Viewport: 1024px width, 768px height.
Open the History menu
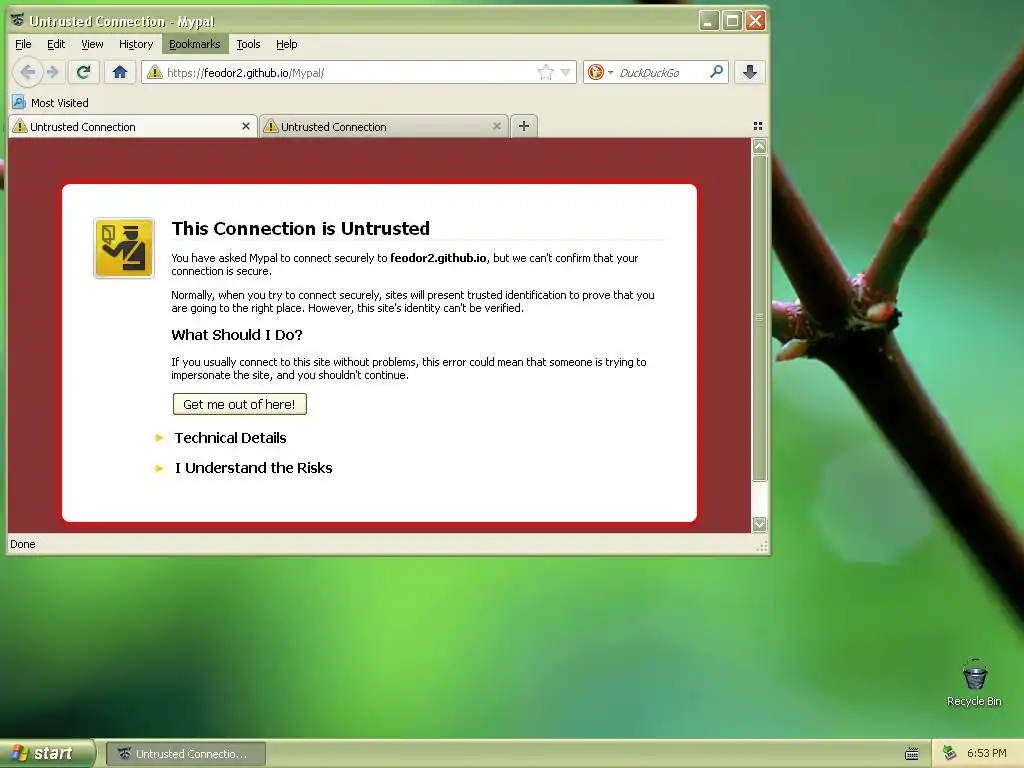click(136, 44)
